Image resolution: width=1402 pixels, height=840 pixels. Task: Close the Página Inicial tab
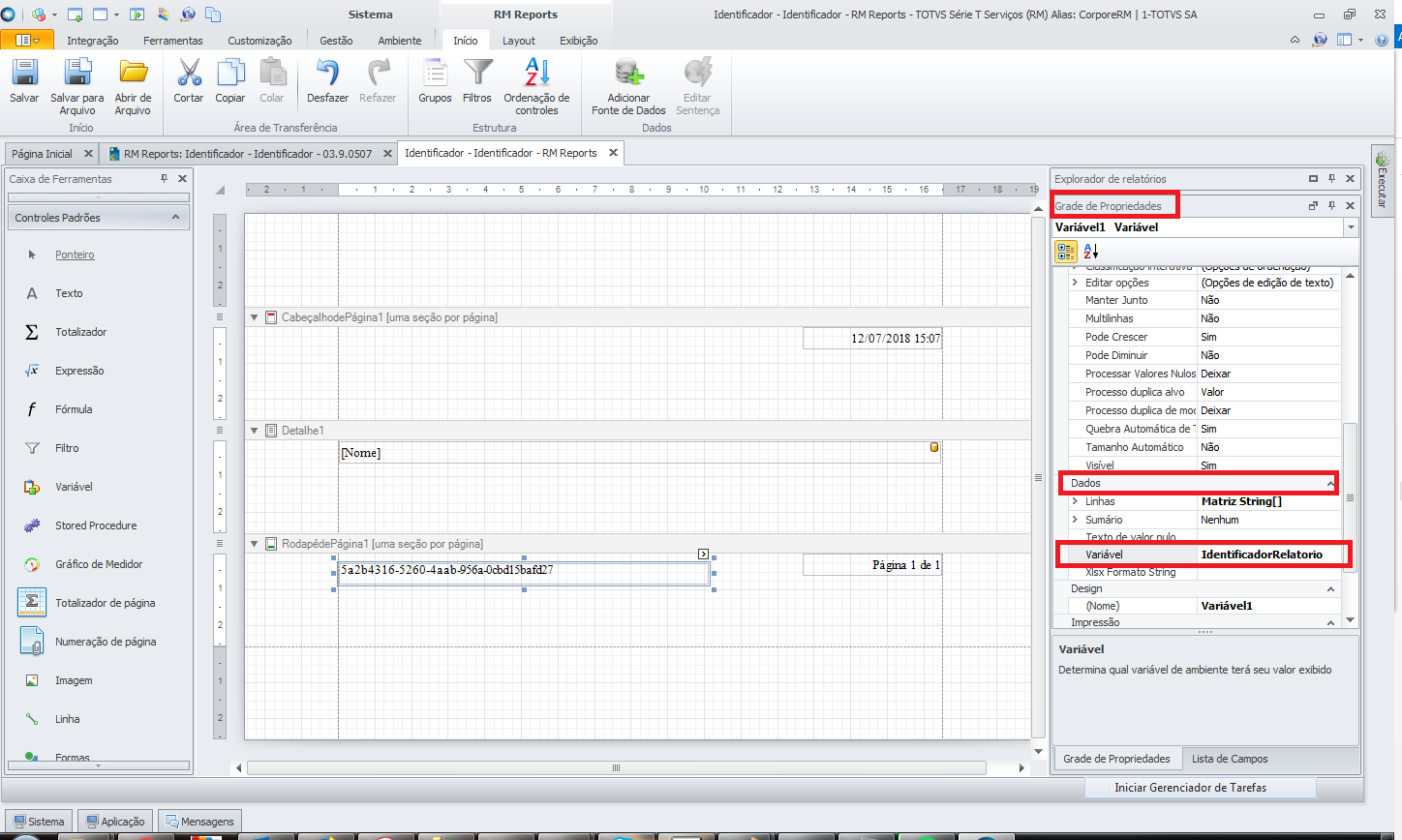pyautogui.click(x=88, y=154)
